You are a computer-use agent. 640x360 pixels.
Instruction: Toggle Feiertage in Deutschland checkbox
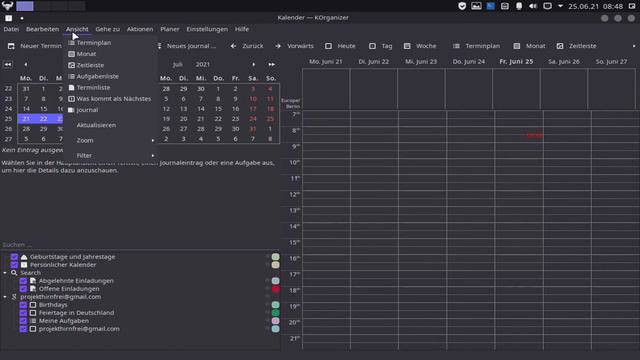pos(23,313)
